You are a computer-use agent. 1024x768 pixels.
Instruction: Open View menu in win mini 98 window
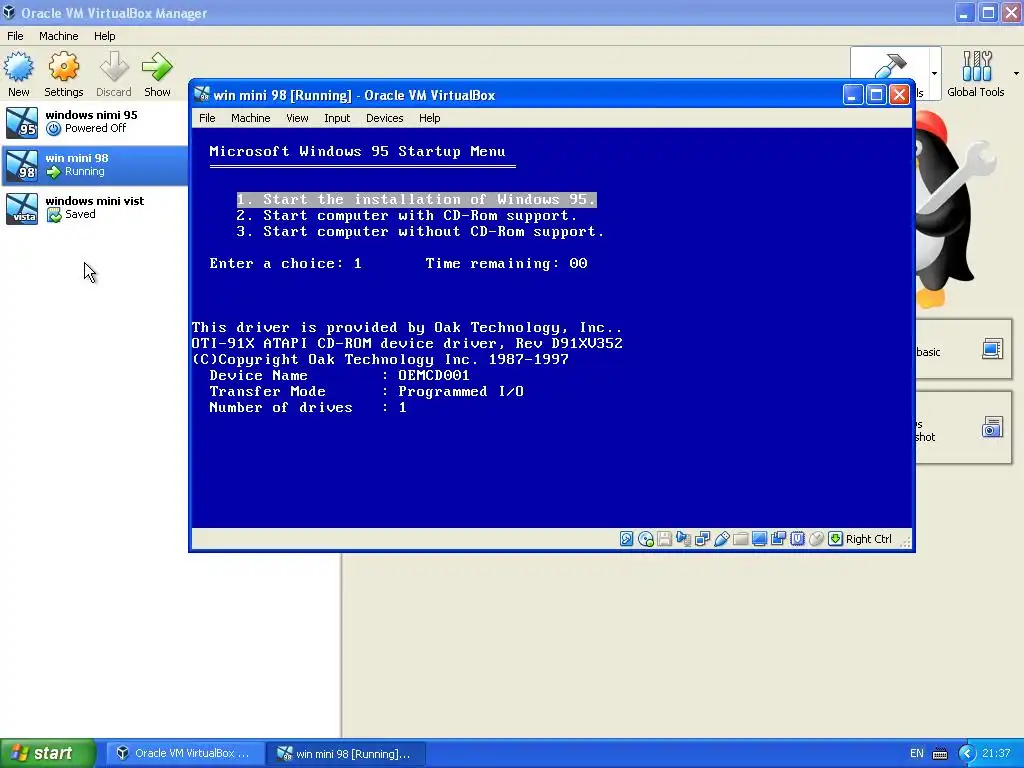pos(297,118)
